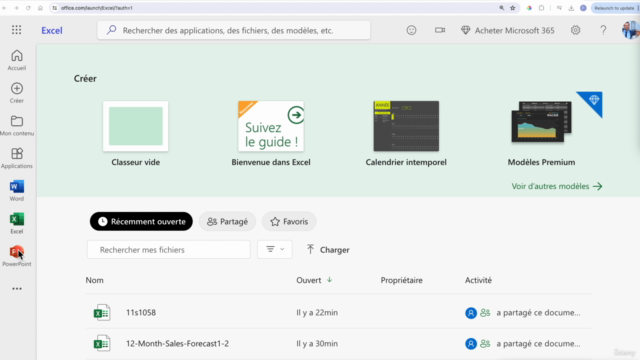The image size is (640, 360).
Task: Open Calendrier intemporel template
Action: coord(406,133)
